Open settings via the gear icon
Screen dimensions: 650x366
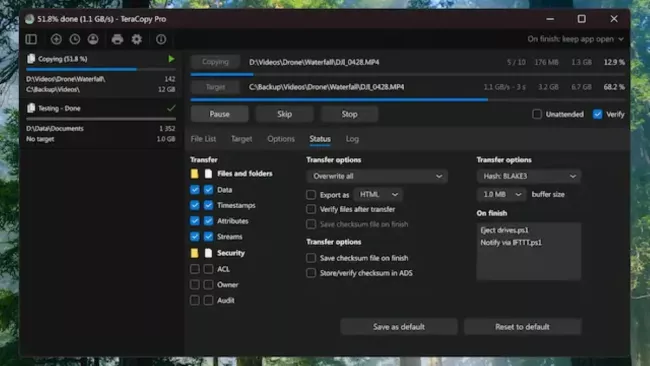tap(136, 39)
